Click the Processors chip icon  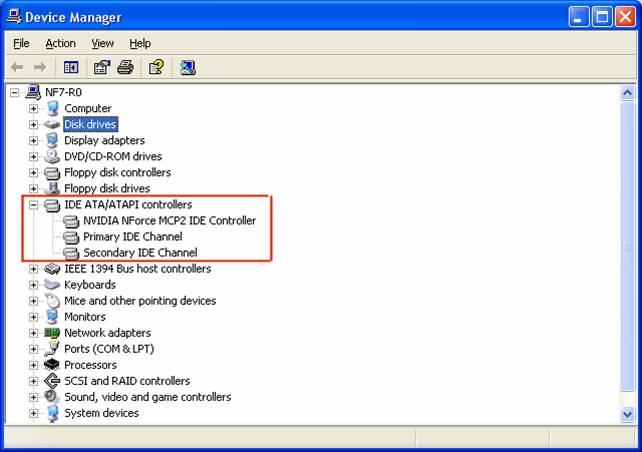(x=52, y=365)
